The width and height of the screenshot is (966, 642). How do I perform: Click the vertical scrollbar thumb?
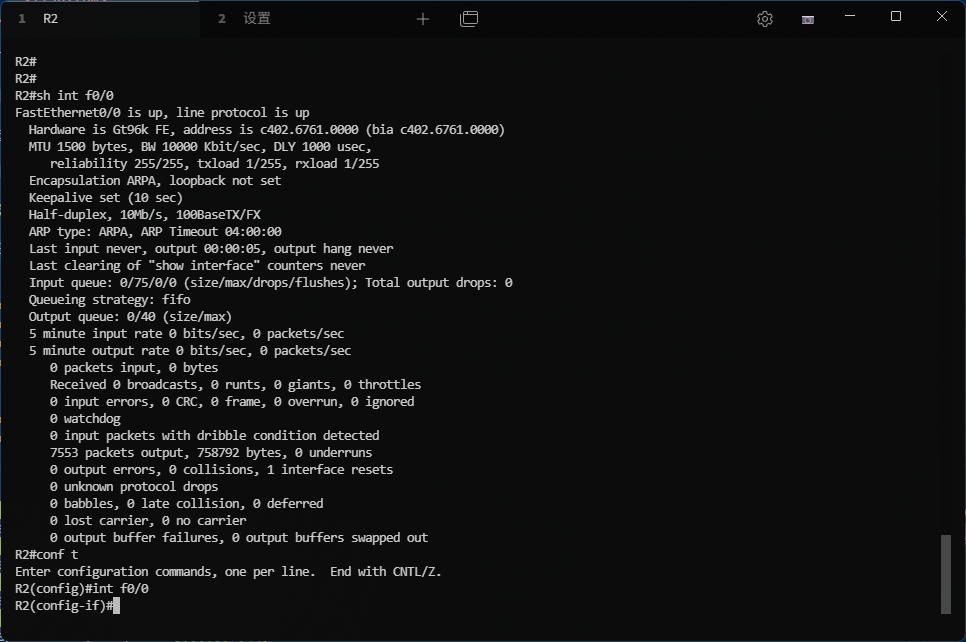(x=946, y=574)
